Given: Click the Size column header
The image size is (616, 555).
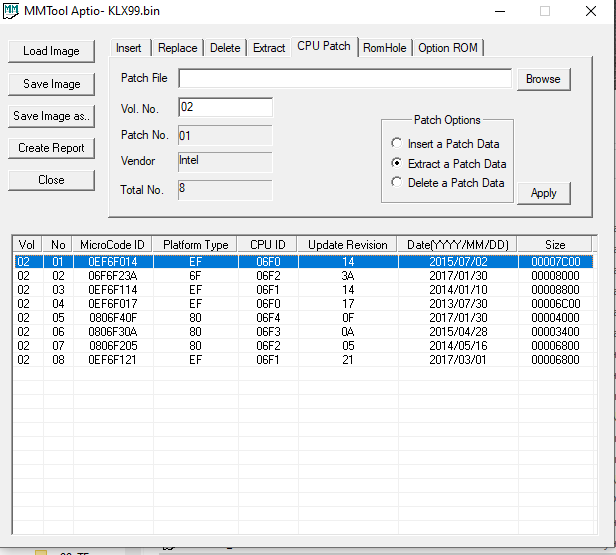Looking at the screenshot, I should pos(555,245).
